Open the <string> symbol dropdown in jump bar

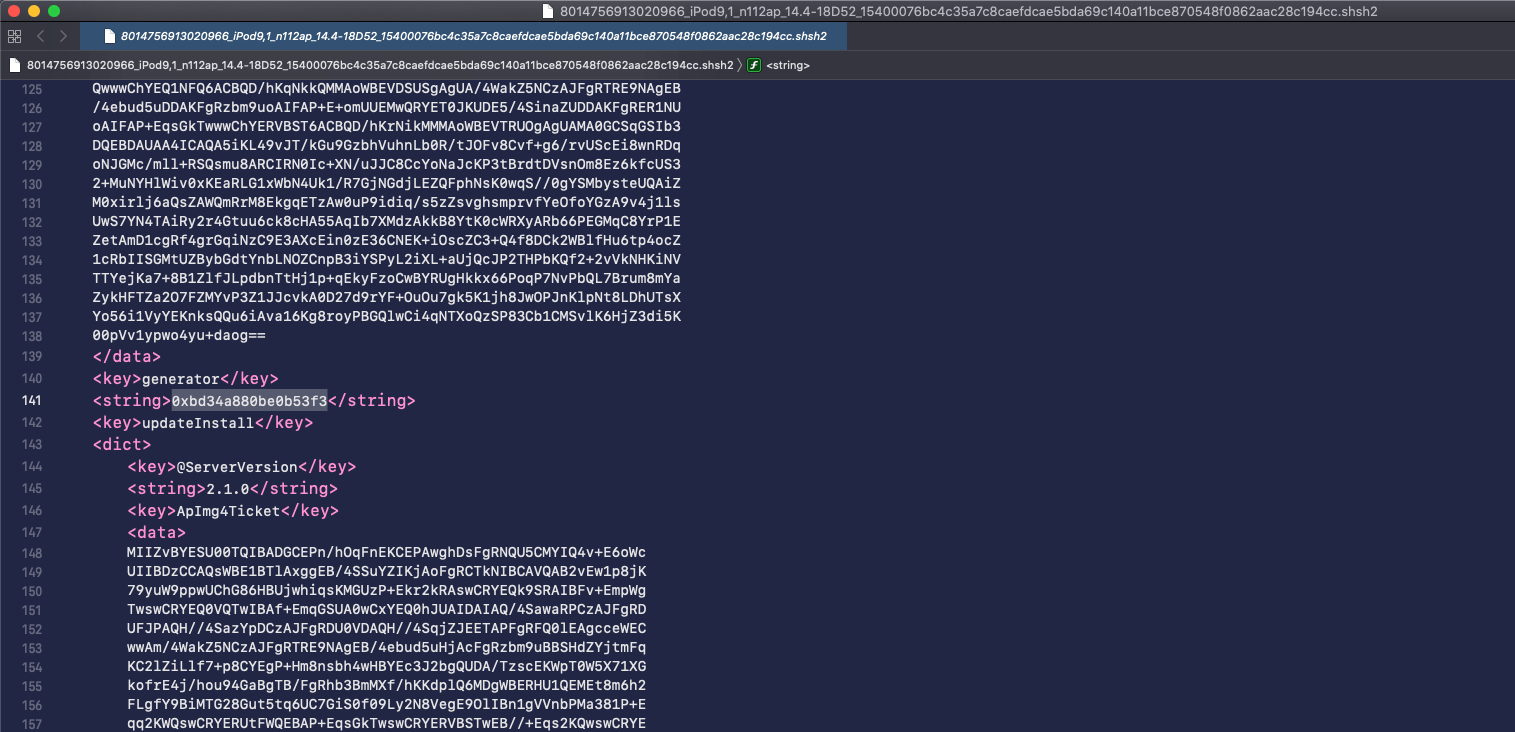click(x=787, y=65)
